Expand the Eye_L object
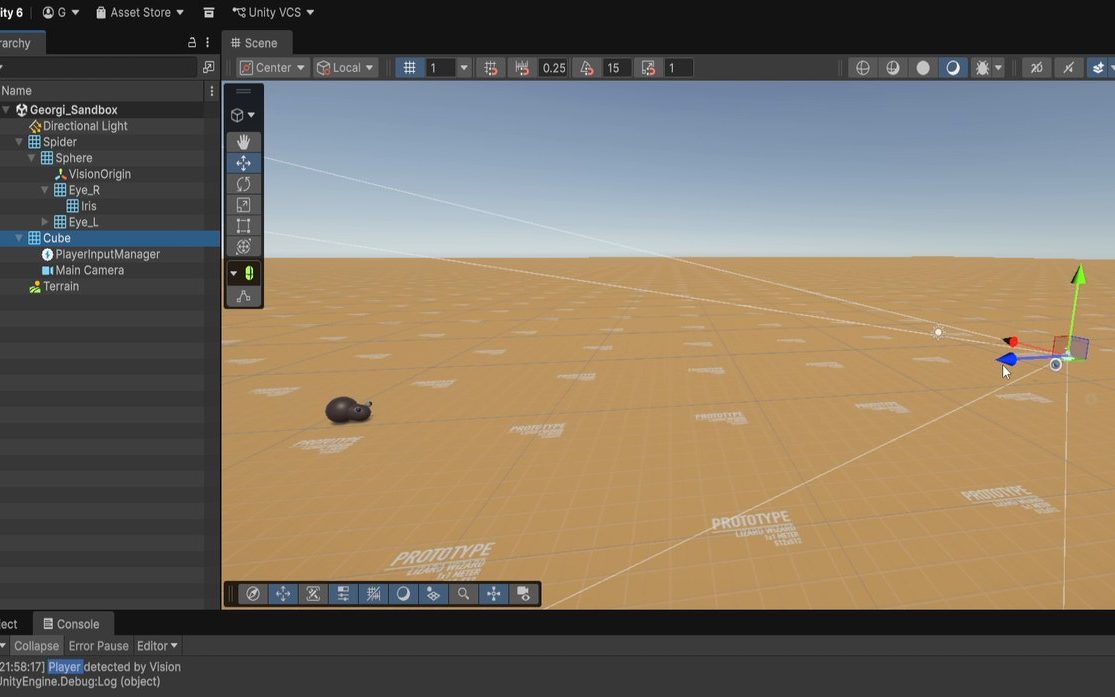The height and width of the screenshot is (697, 1115). pos(45,222)
